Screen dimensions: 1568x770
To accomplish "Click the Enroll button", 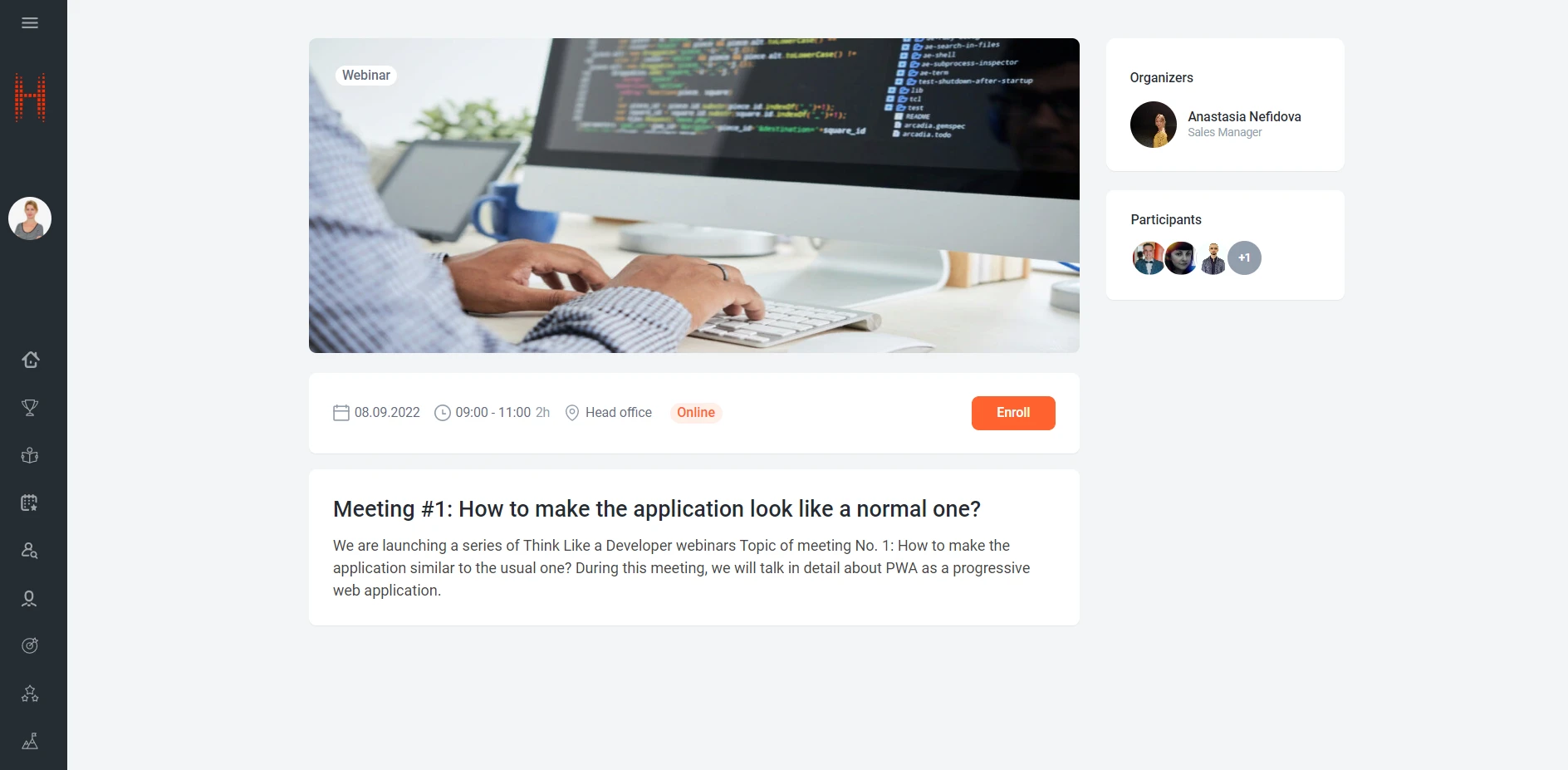I will [1013, 413].
